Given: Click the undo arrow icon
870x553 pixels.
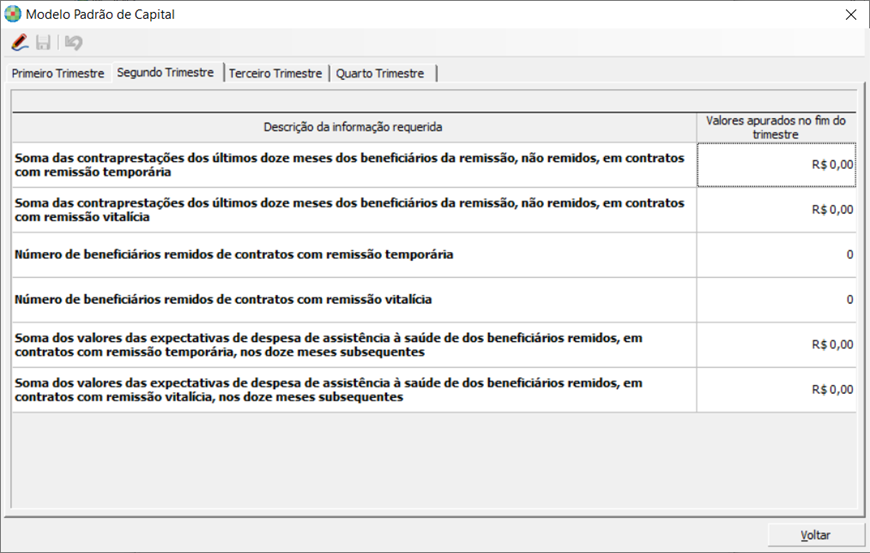Looking at the screenshot, I should (74, 43).
